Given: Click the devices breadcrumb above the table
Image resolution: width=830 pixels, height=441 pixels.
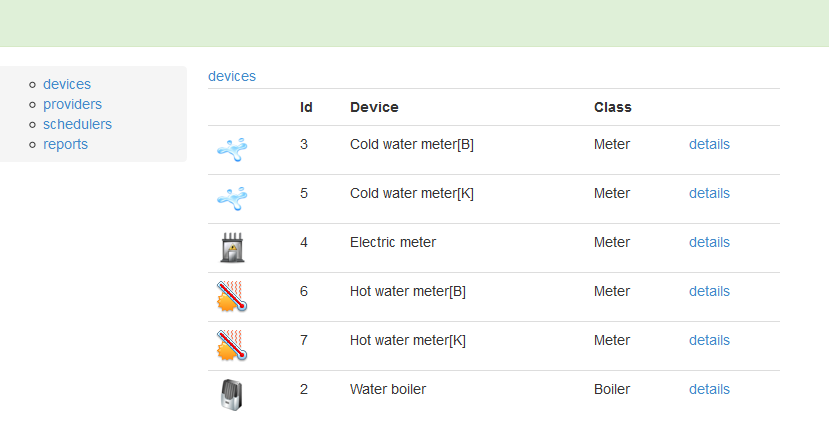Looking at the screenshot, I should point(232,76).
